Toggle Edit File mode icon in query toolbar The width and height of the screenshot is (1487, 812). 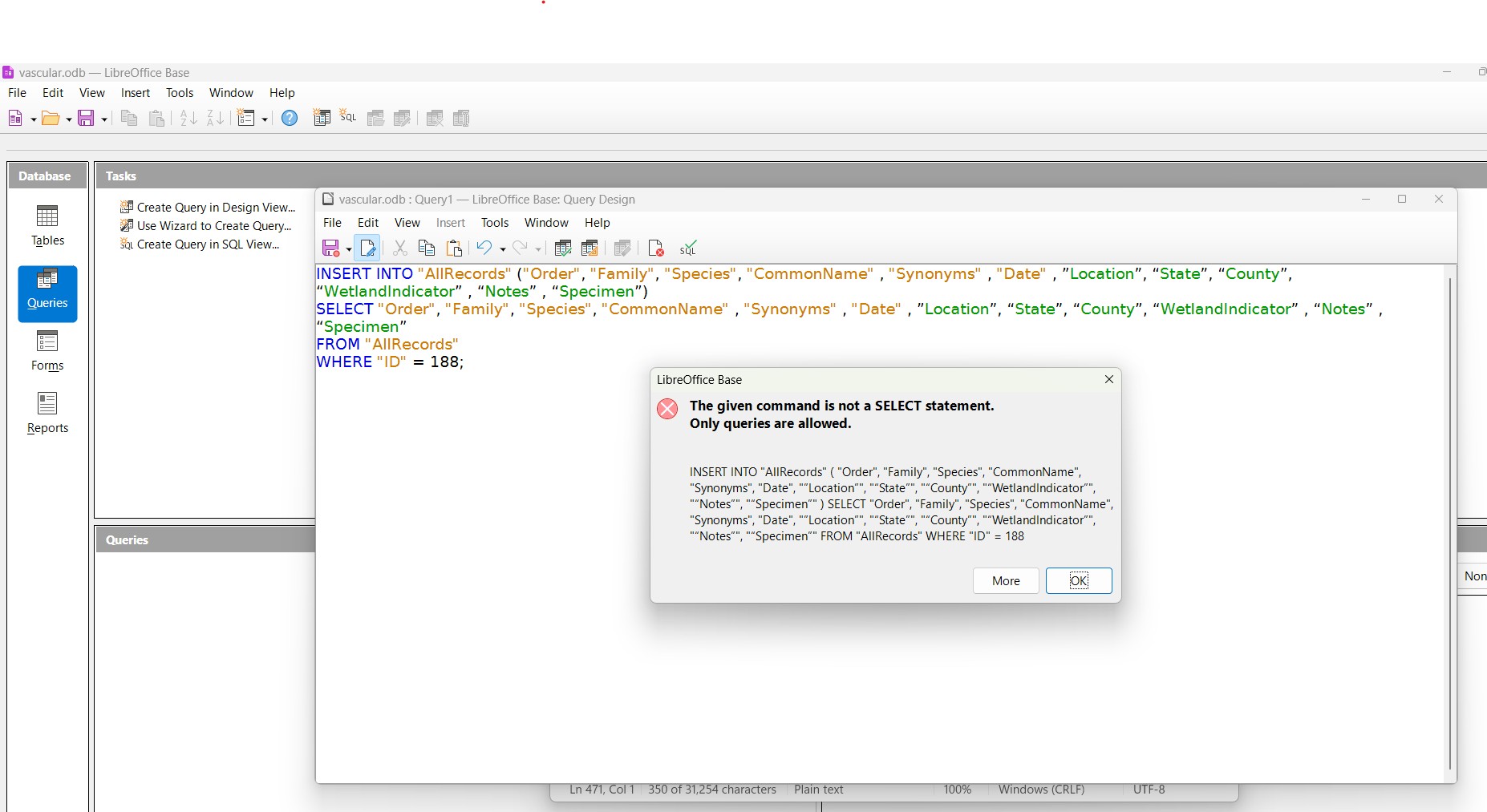point(367,248)
